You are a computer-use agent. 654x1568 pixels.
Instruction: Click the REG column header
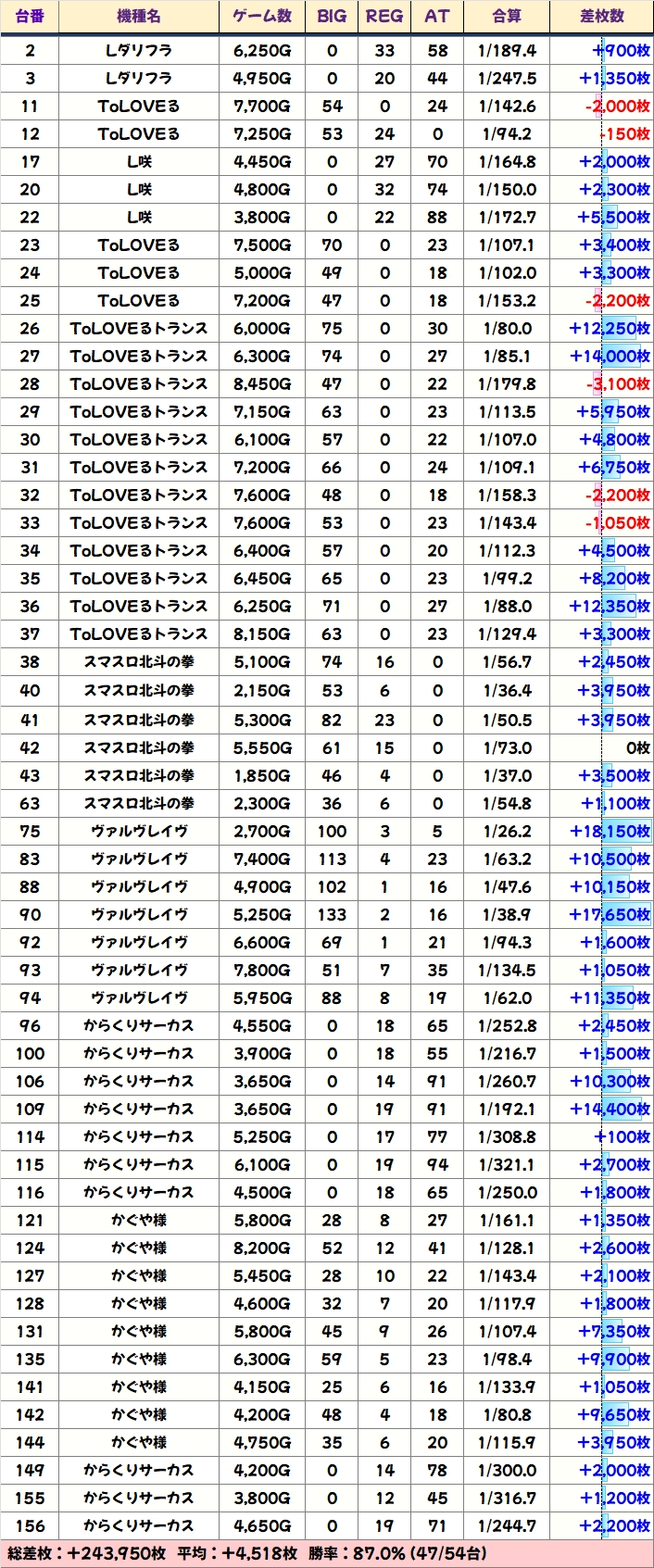coord(384,16)
